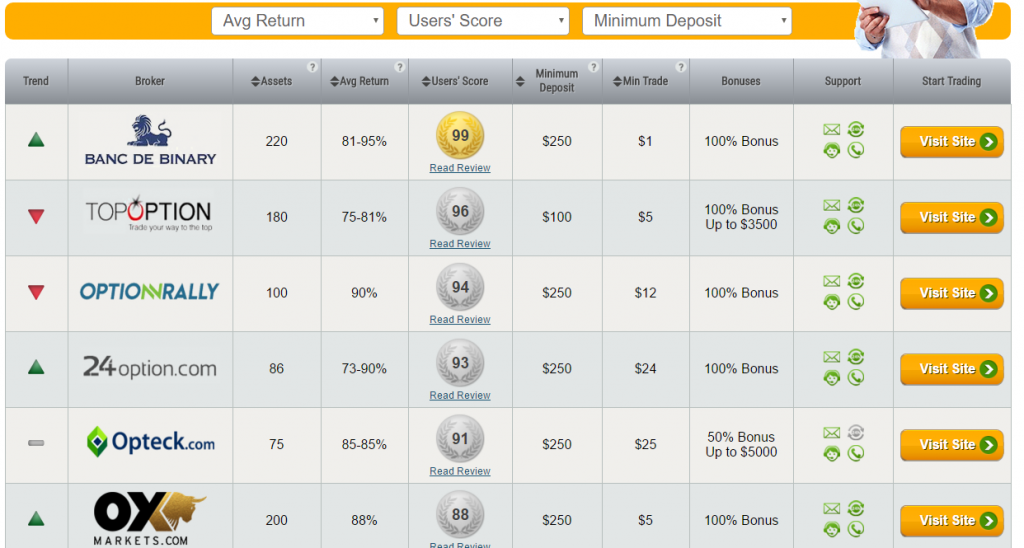Click email support icon for OX Markets
This screenshot has width=1024, height=548.
point(831,508)
